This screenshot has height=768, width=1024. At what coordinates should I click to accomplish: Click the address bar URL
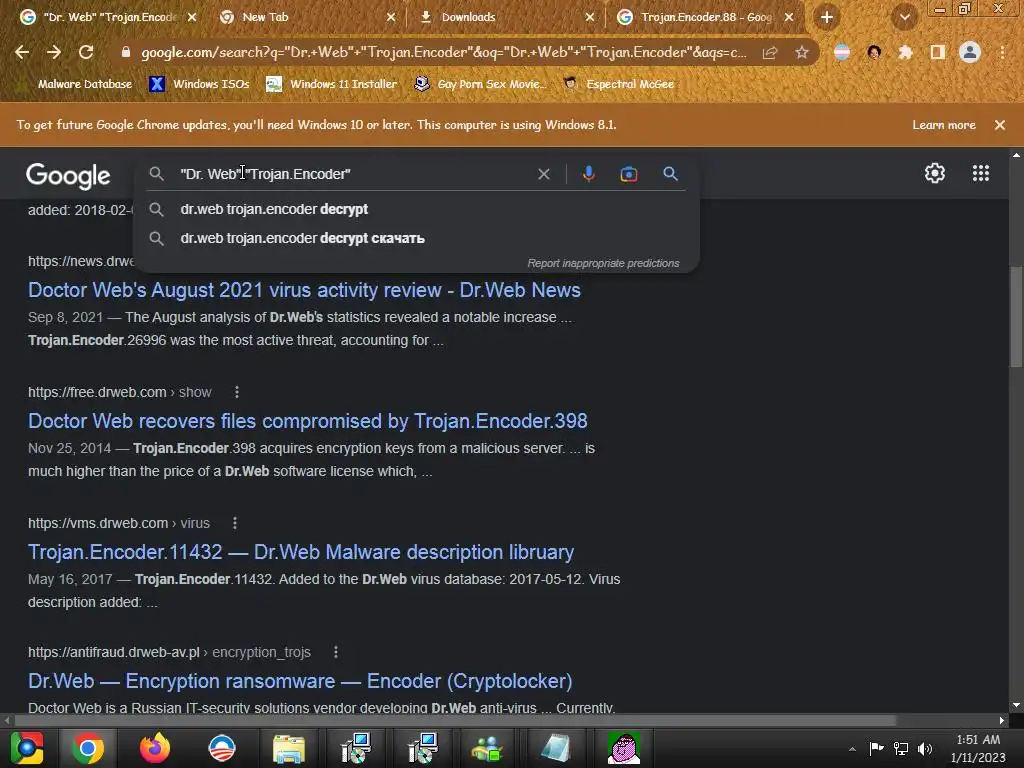click(x=444, y=52)
